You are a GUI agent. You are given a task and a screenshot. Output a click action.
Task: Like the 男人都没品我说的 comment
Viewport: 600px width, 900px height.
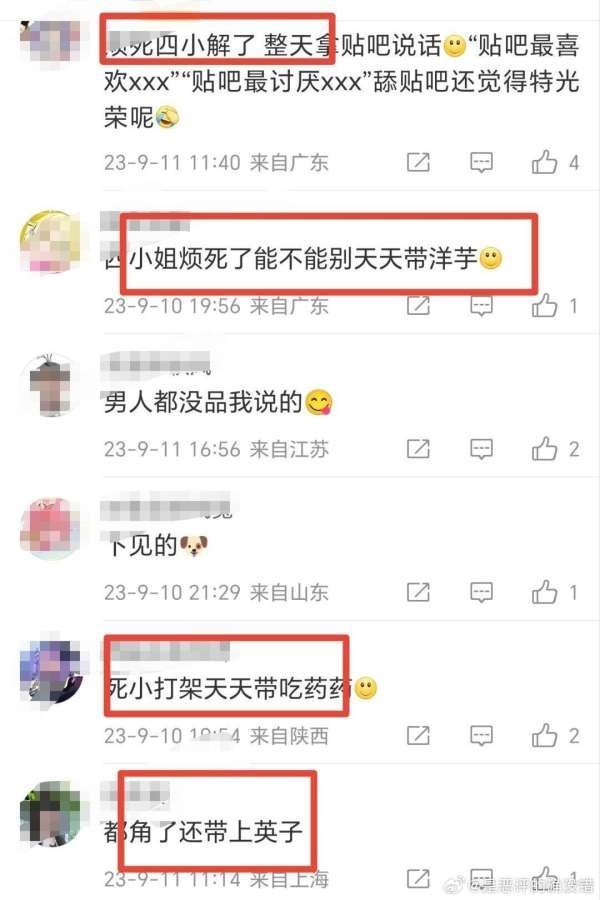[544, 449]
